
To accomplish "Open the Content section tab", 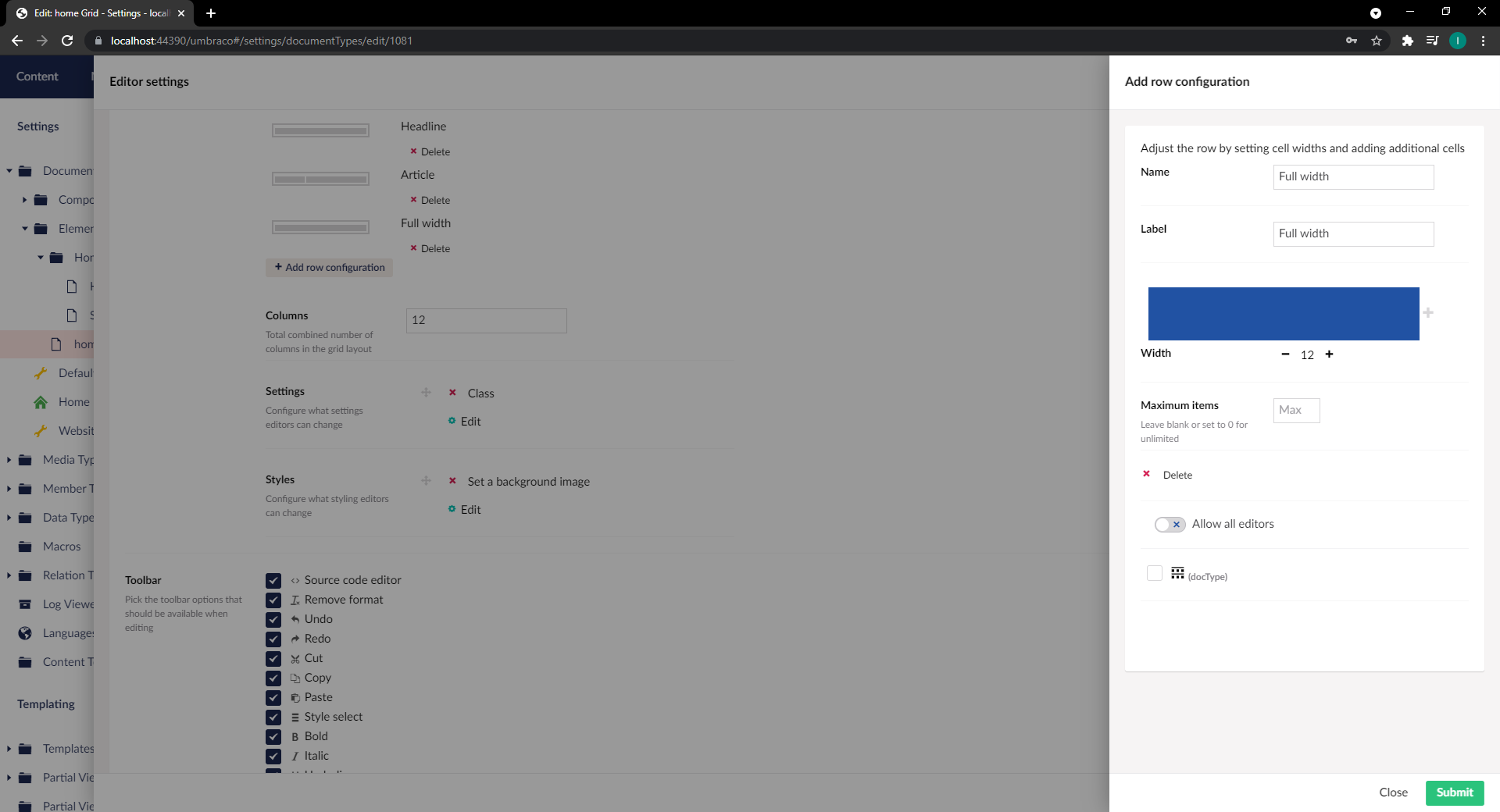I will click(37, 77).
